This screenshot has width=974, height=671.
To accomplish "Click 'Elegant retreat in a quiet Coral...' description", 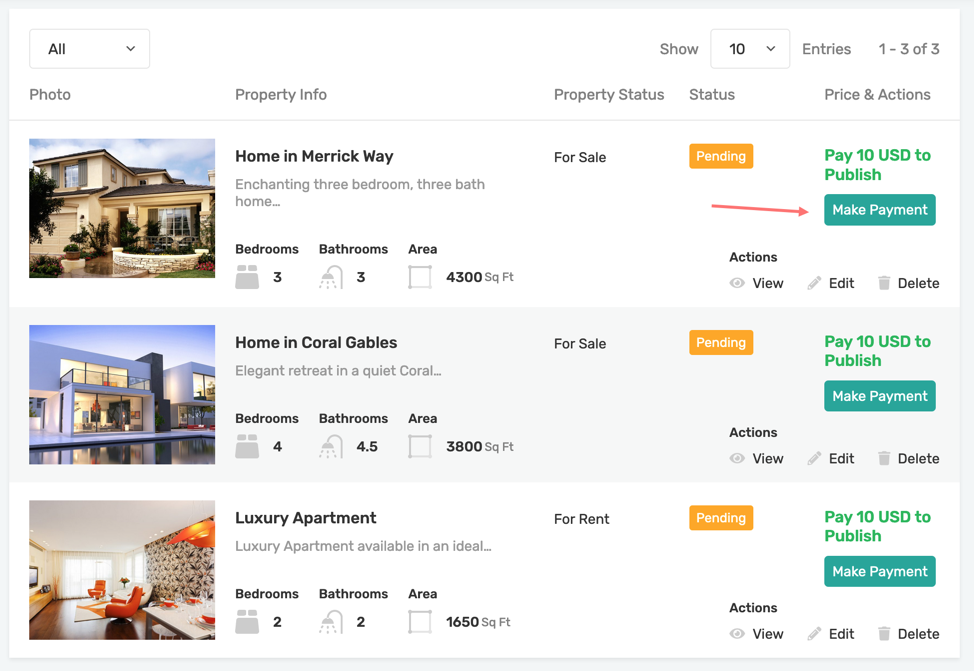I will [x=338, y=371].
